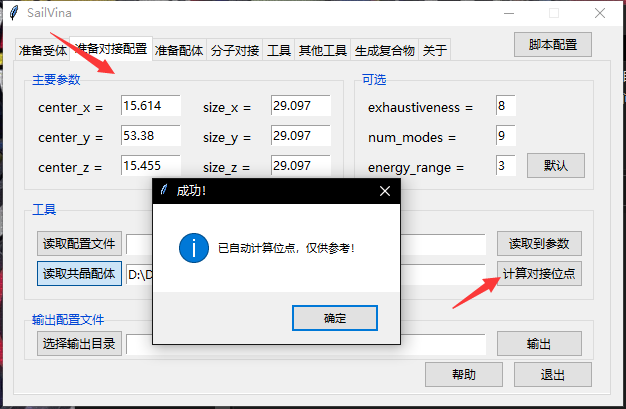Viewport: 626px width, 409px height.
Task: Reset optional parameters with 默认
Action: pos(556,165)
